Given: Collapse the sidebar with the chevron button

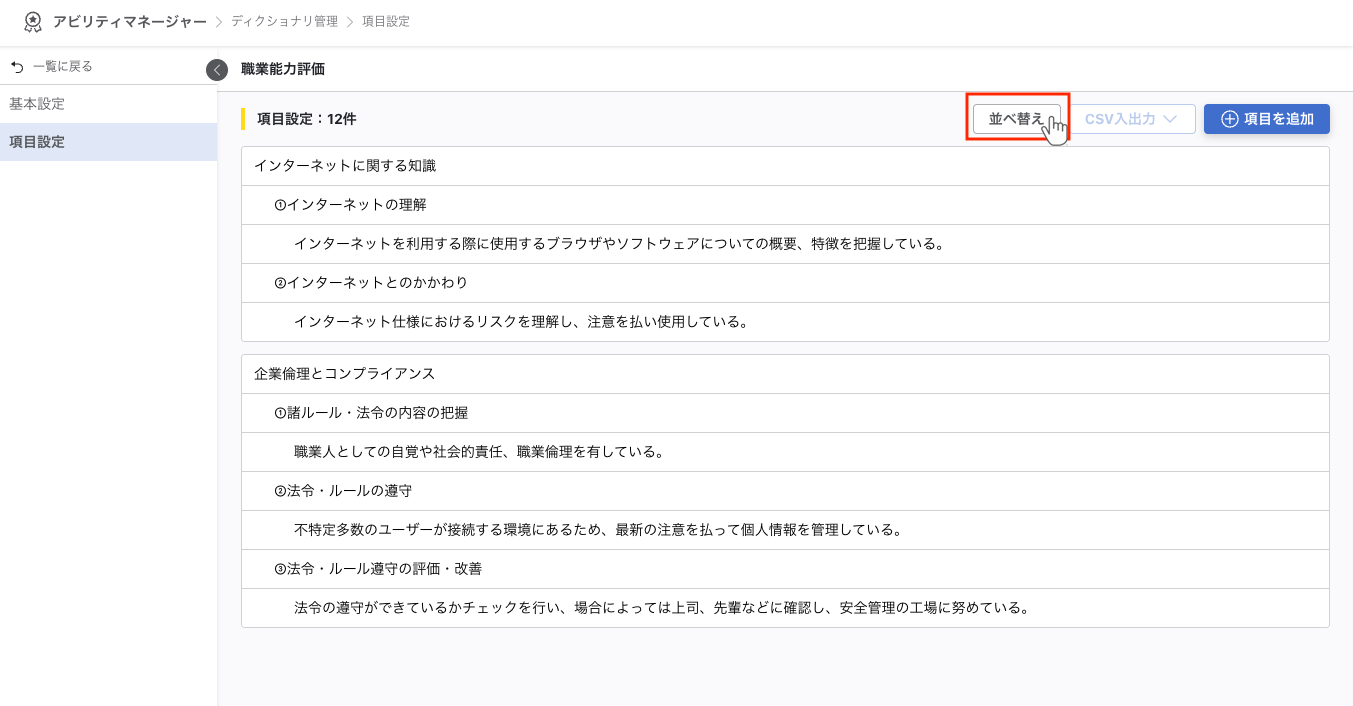Looking at the screenshot, I should tap(217, 70).
